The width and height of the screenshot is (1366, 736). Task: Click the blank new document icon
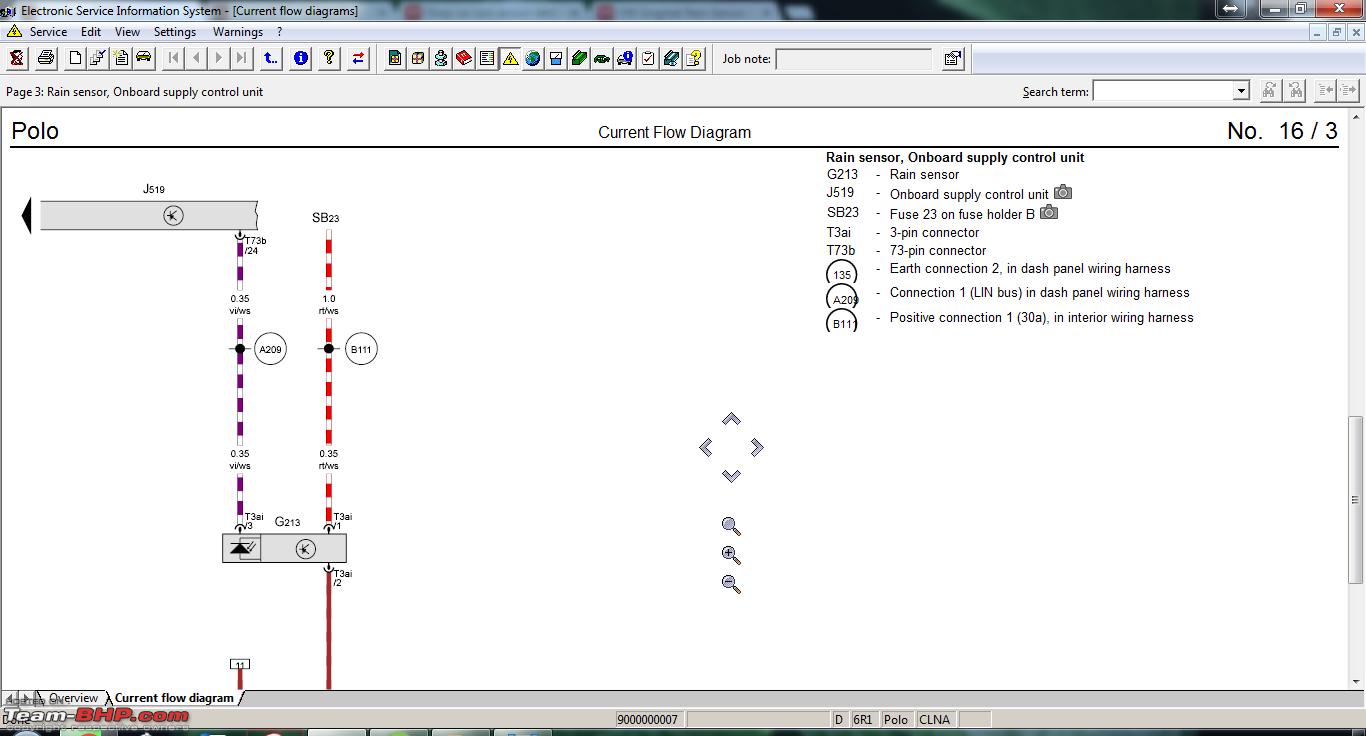point(75,58)
